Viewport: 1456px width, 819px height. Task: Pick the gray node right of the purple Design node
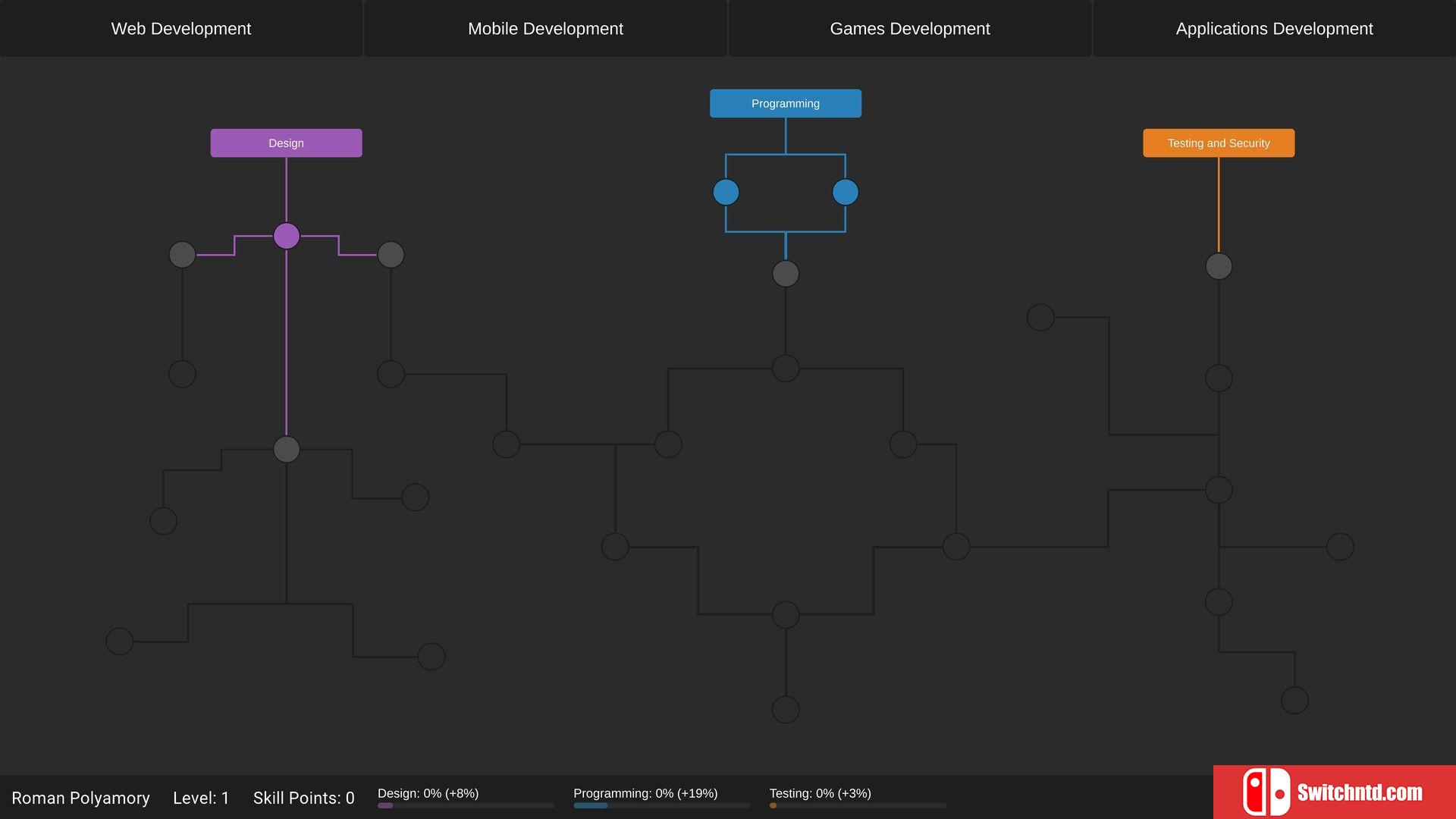tap(391, 255)
